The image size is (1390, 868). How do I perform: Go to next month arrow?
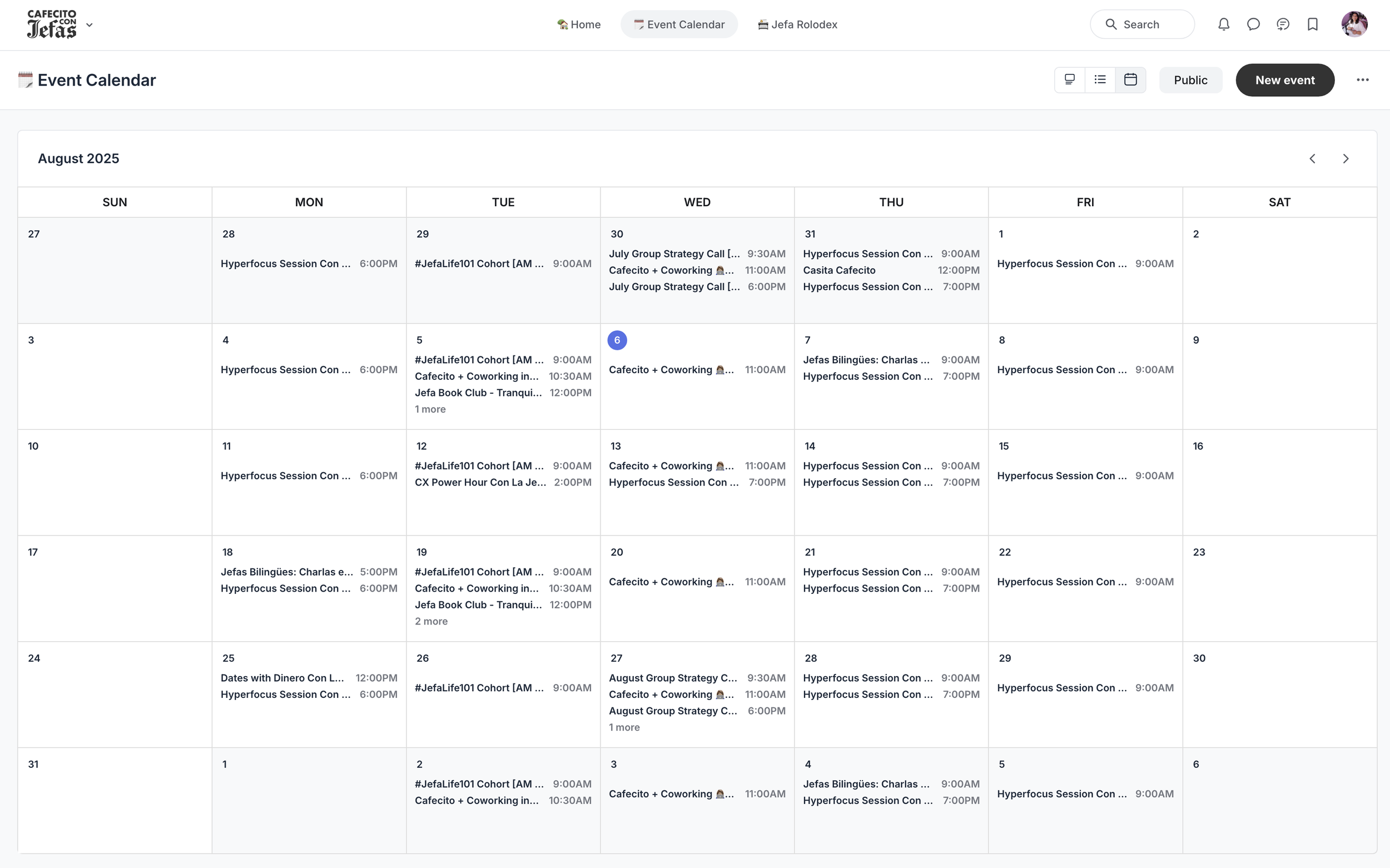click(x=1346, y=158)
